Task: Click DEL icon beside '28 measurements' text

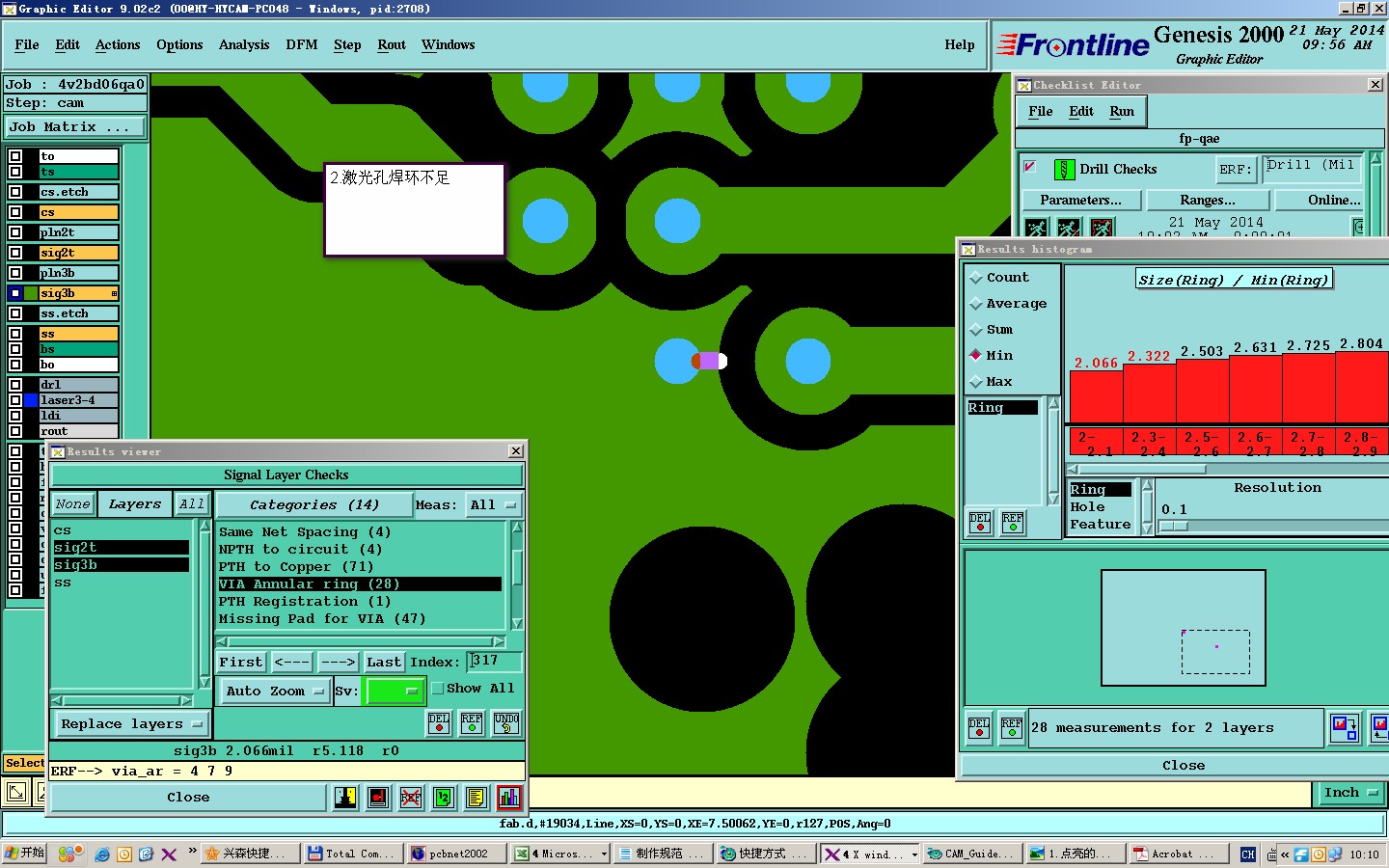Action: tap(979, 728)
